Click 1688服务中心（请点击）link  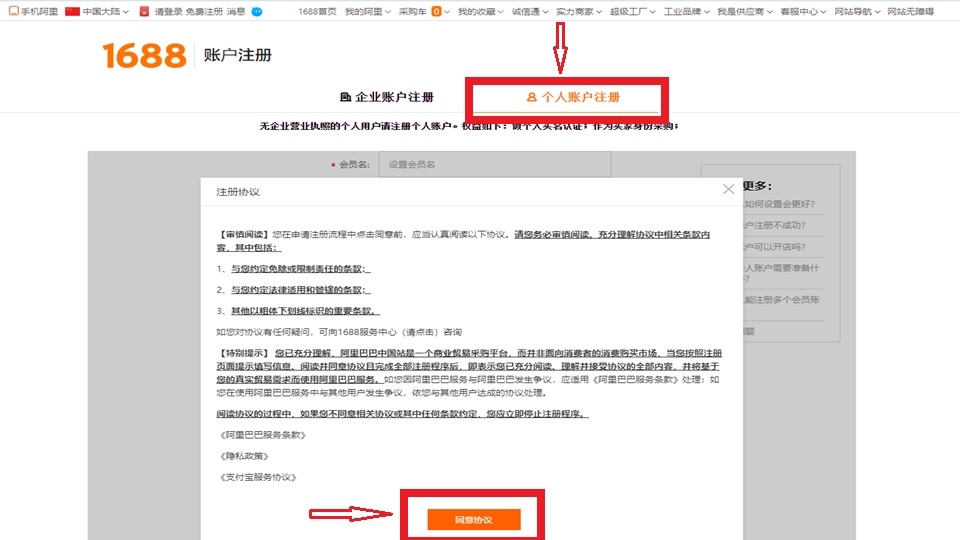(388, 332)
